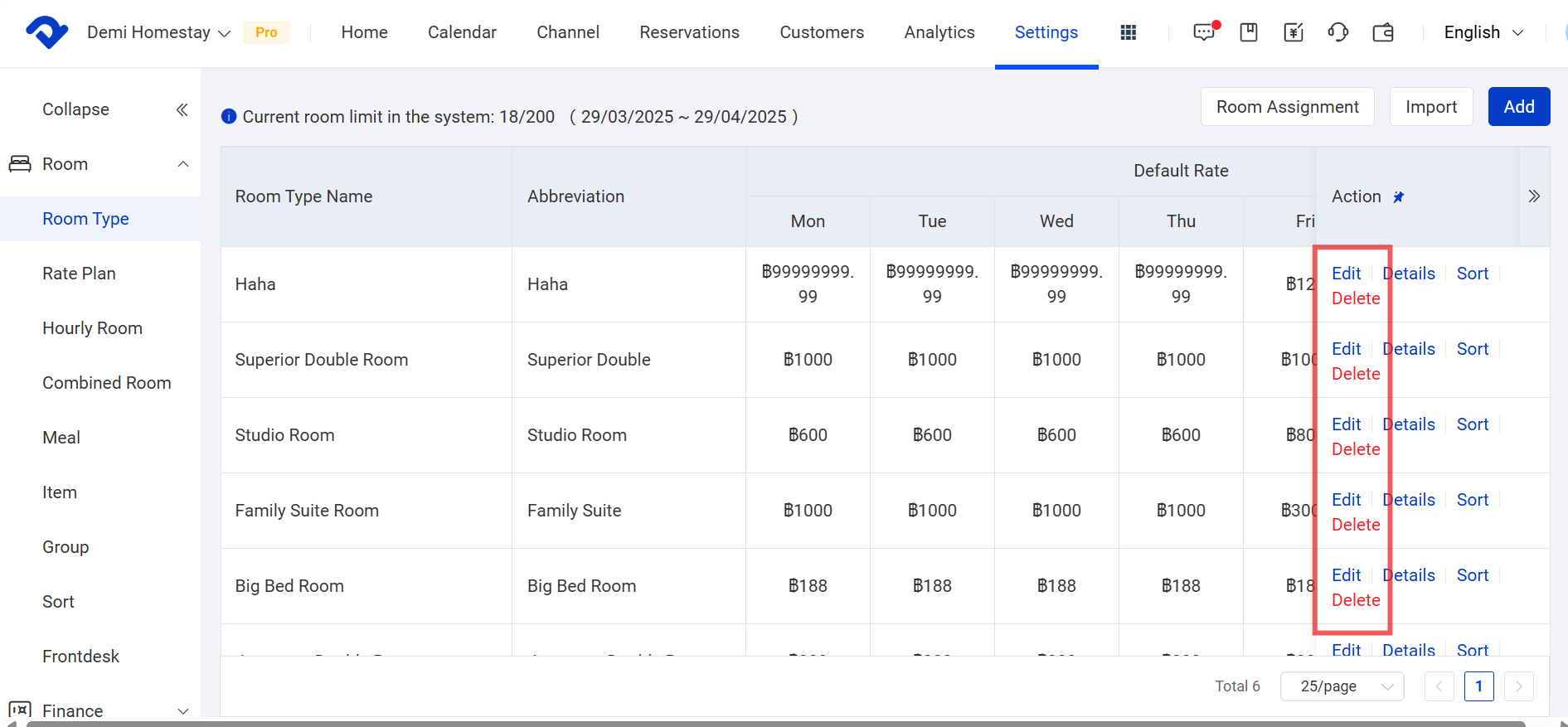Open the wallet icon in top bar

[1383, 32]
